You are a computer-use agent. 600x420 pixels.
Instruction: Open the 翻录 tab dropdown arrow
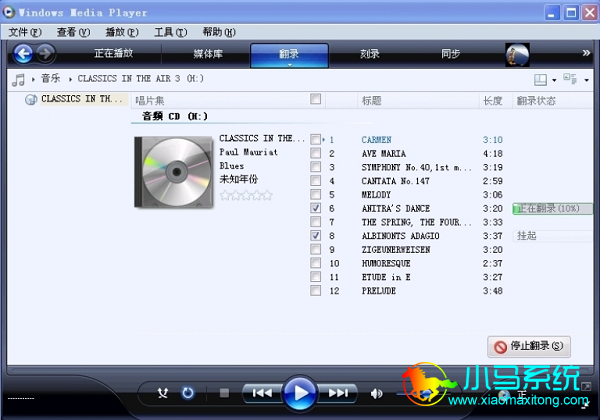point(290,65)
